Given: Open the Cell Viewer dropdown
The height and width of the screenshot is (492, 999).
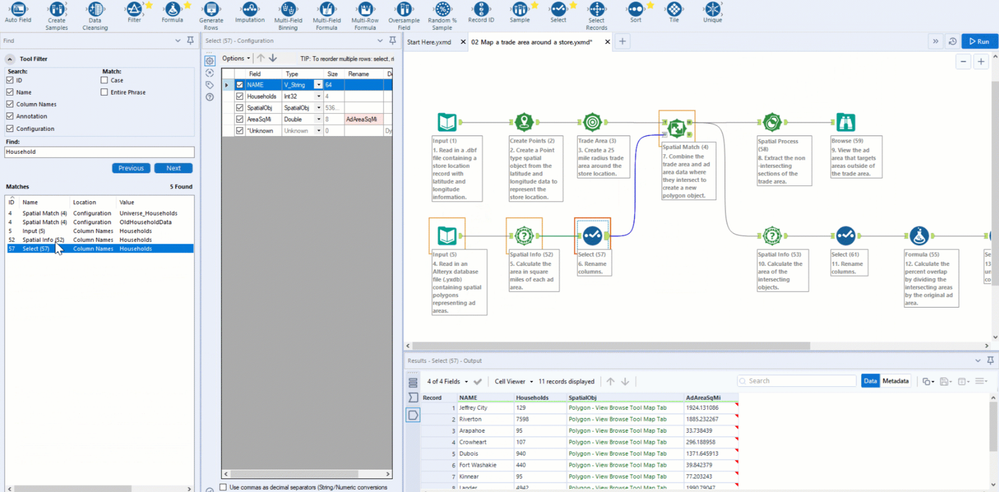Looking at the screenshot, I should point(513,381).
